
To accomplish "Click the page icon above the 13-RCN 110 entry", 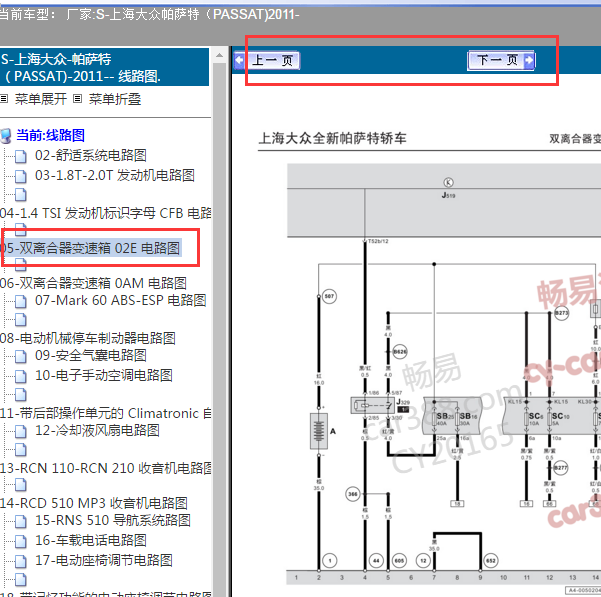I will tap(21, 449).
